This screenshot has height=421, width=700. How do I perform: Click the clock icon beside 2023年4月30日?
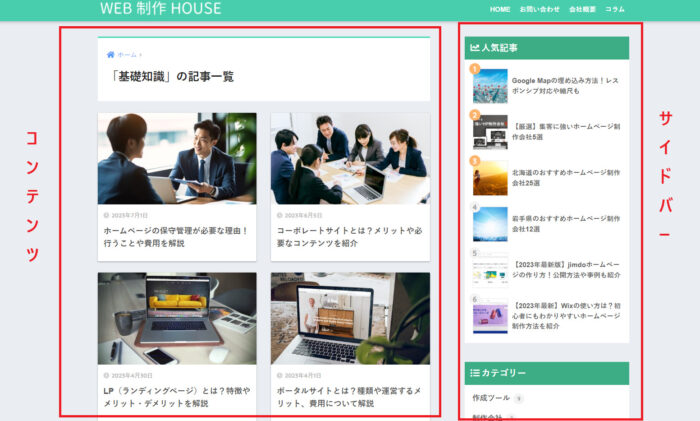(106, 375)
